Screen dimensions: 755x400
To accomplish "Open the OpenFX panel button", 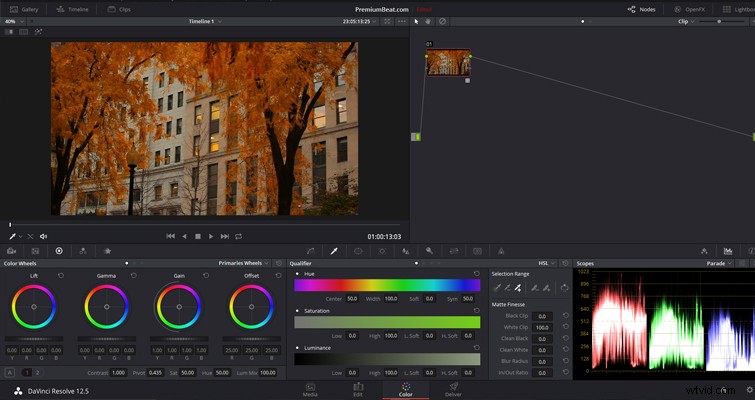I will click(690, 9).
